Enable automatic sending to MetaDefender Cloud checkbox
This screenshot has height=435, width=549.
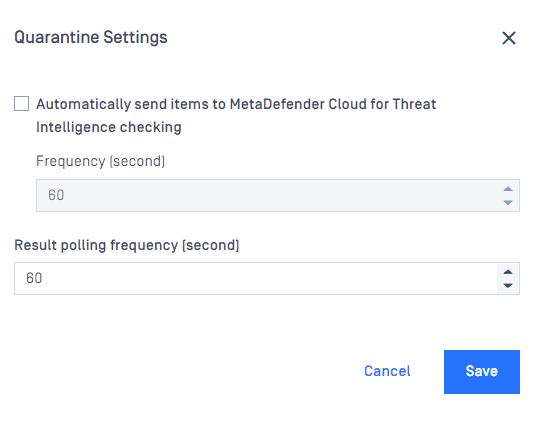click(x=21, y=104)
